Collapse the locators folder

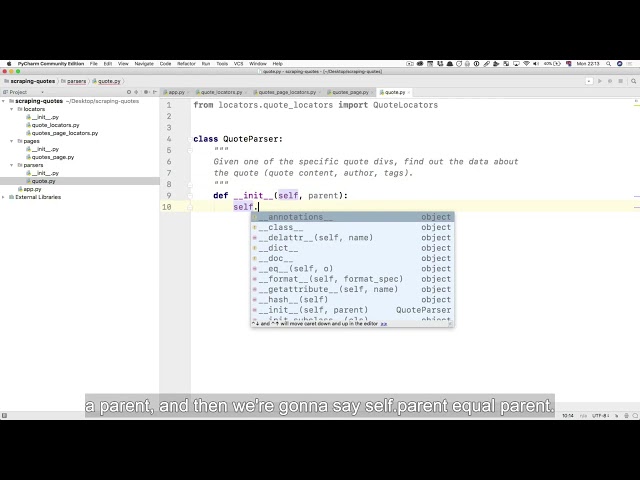(x=11, y=109)
